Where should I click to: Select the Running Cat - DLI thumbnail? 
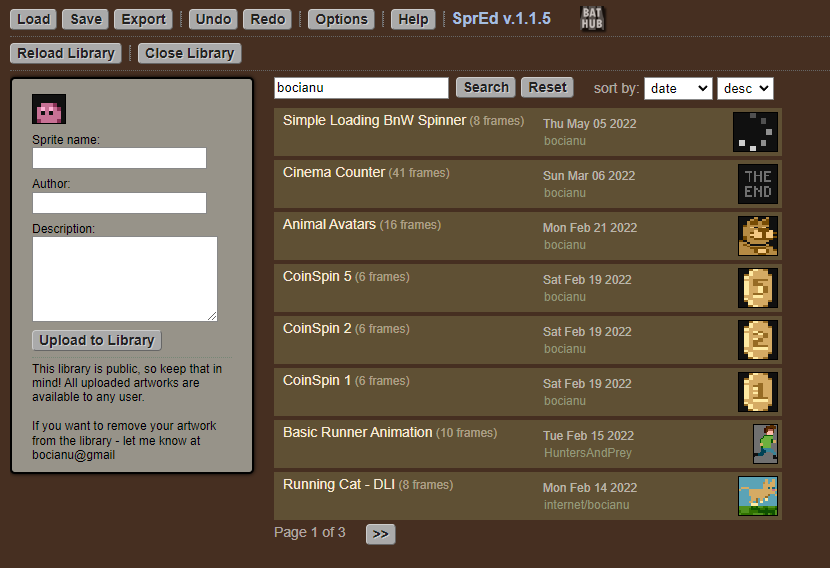click(757, 496)
